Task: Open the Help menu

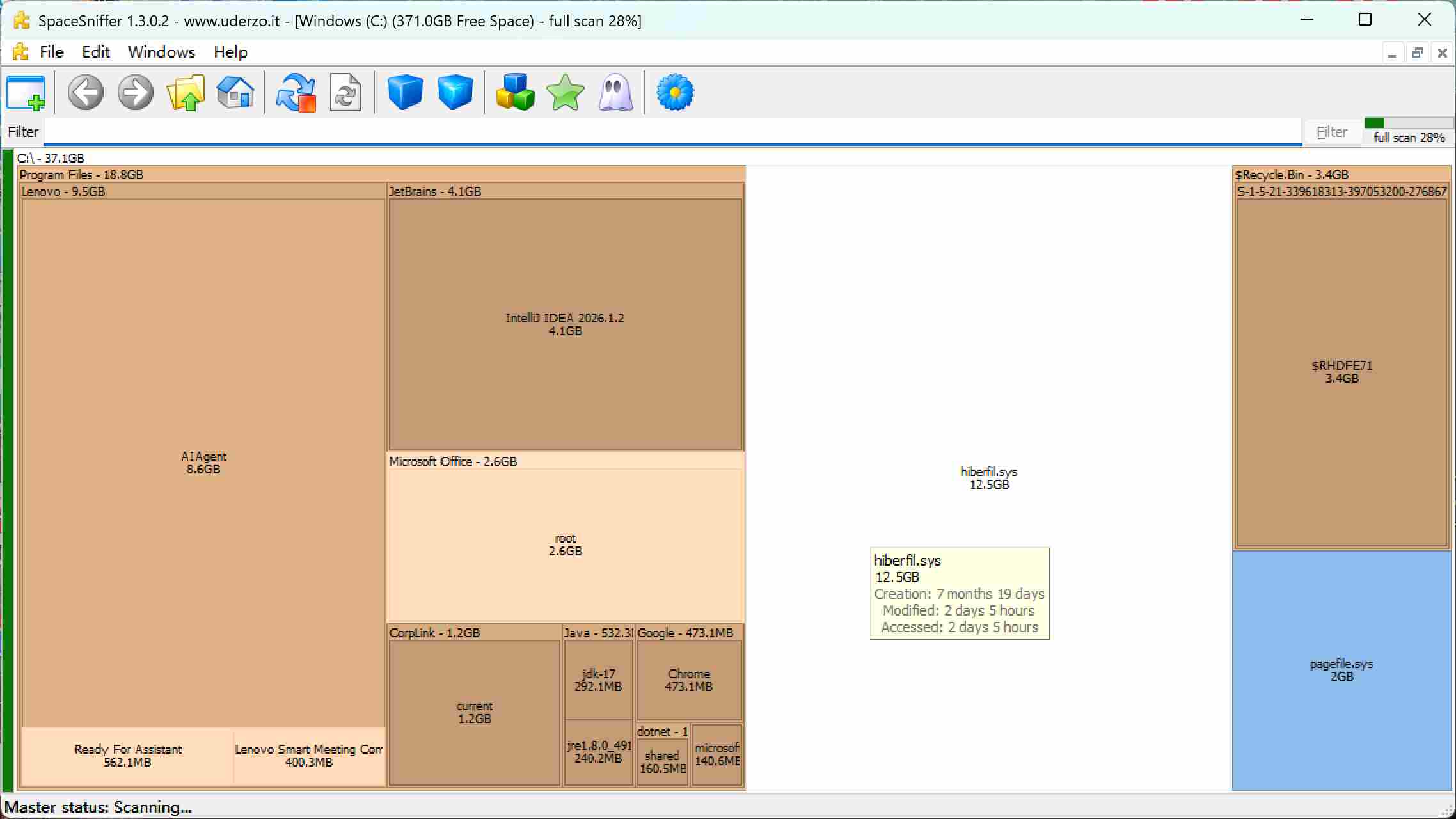Action: [x=230, y=52]
